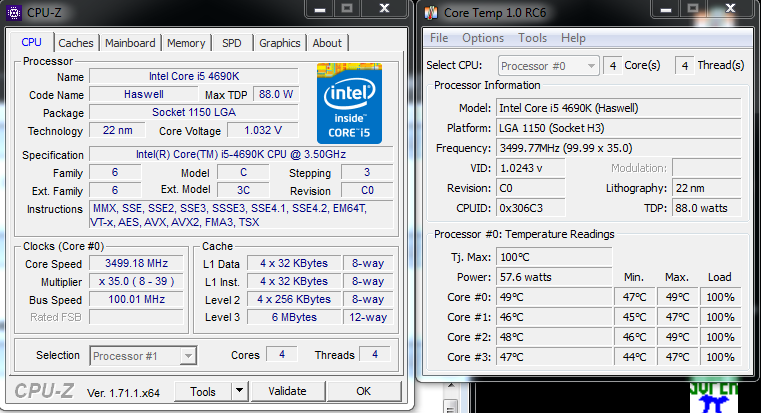
Task: Click the Lithography value 22 nm in Core Temp
Action: point(707,188)
